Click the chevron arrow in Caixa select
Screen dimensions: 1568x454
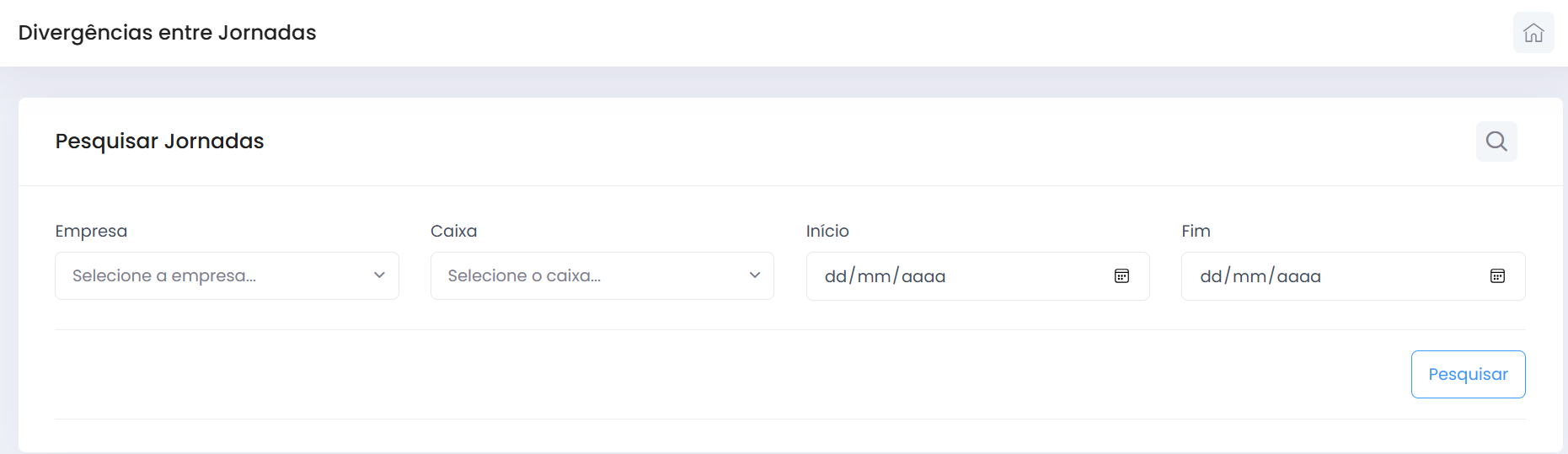[x=755, y=275]
